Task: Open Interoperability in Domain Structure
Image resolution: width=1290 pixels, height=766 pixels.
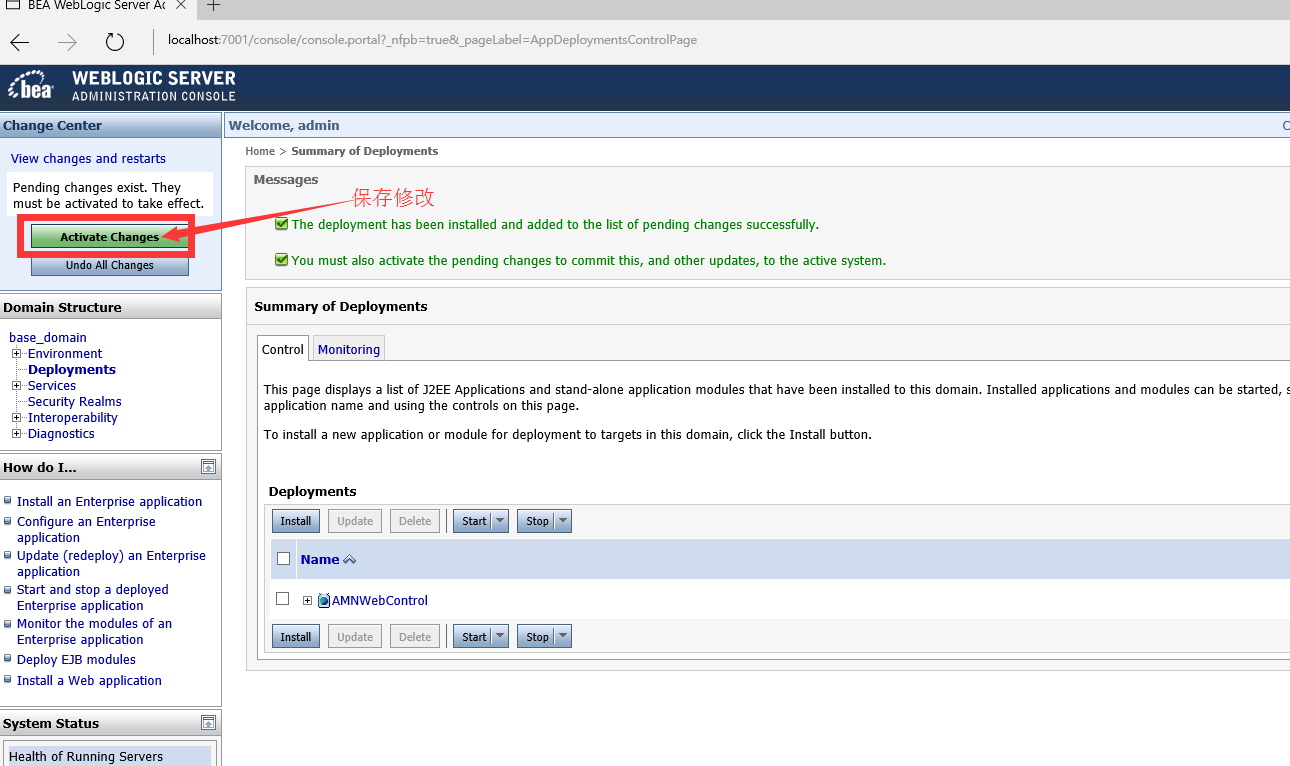Action: pyautogui.click(x=73, y=418)
